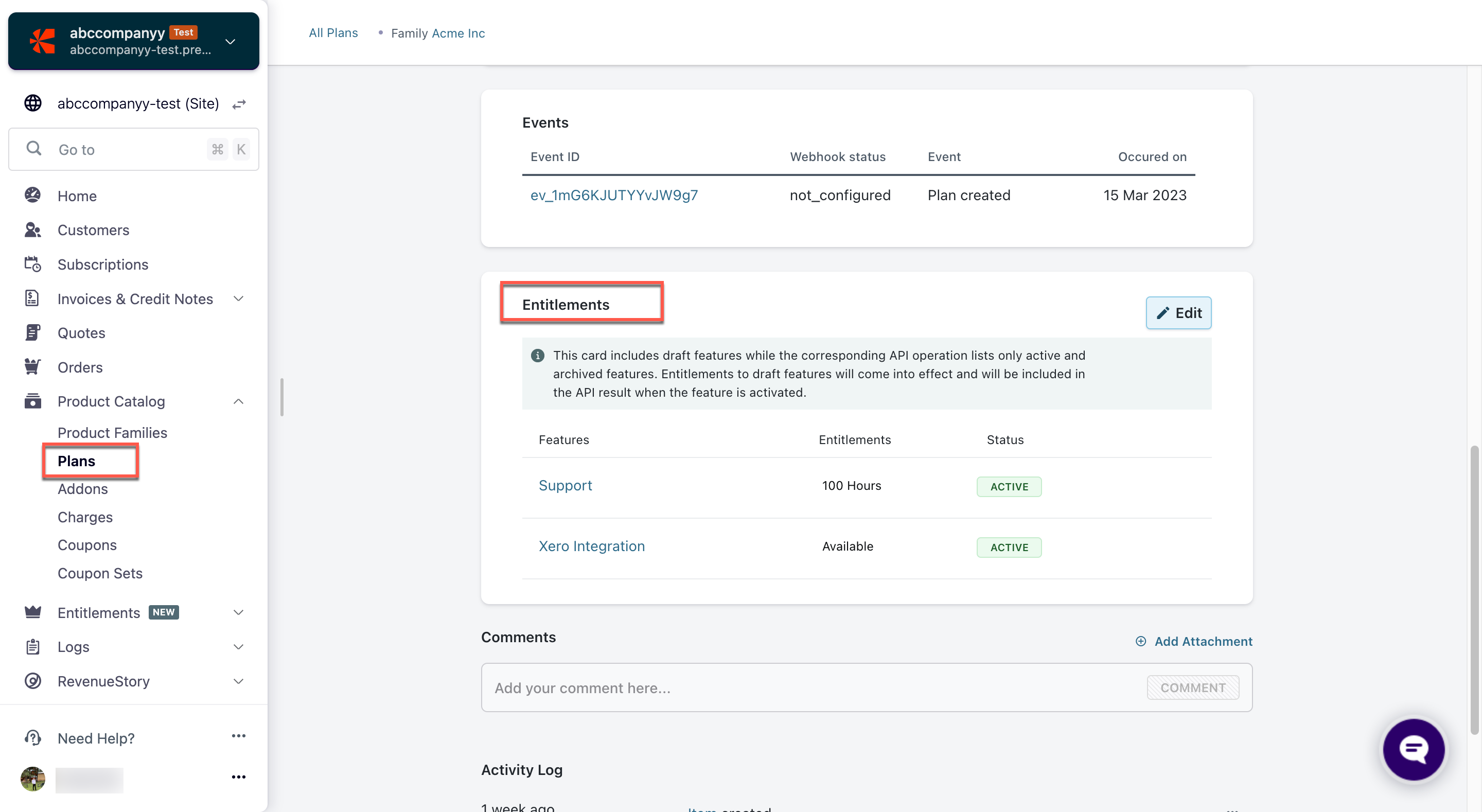Expand Invoices & Credit Notes menu
Viewport: 1482px width, 812px height.
click(238, 298)
